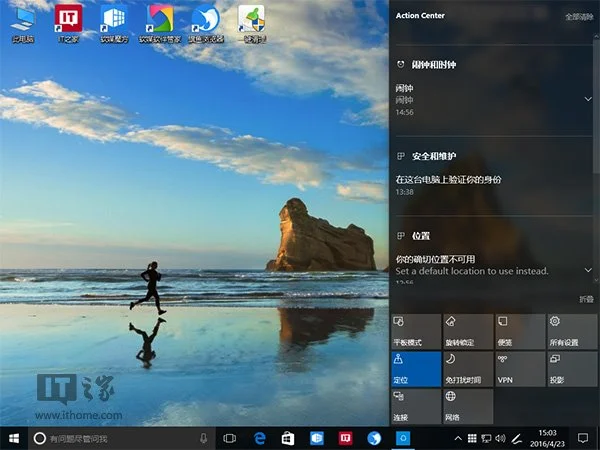Toggle the 旋转锁定 (rotation lock) tile
This screenshot has width=600, height=450.
pos(467,331)
